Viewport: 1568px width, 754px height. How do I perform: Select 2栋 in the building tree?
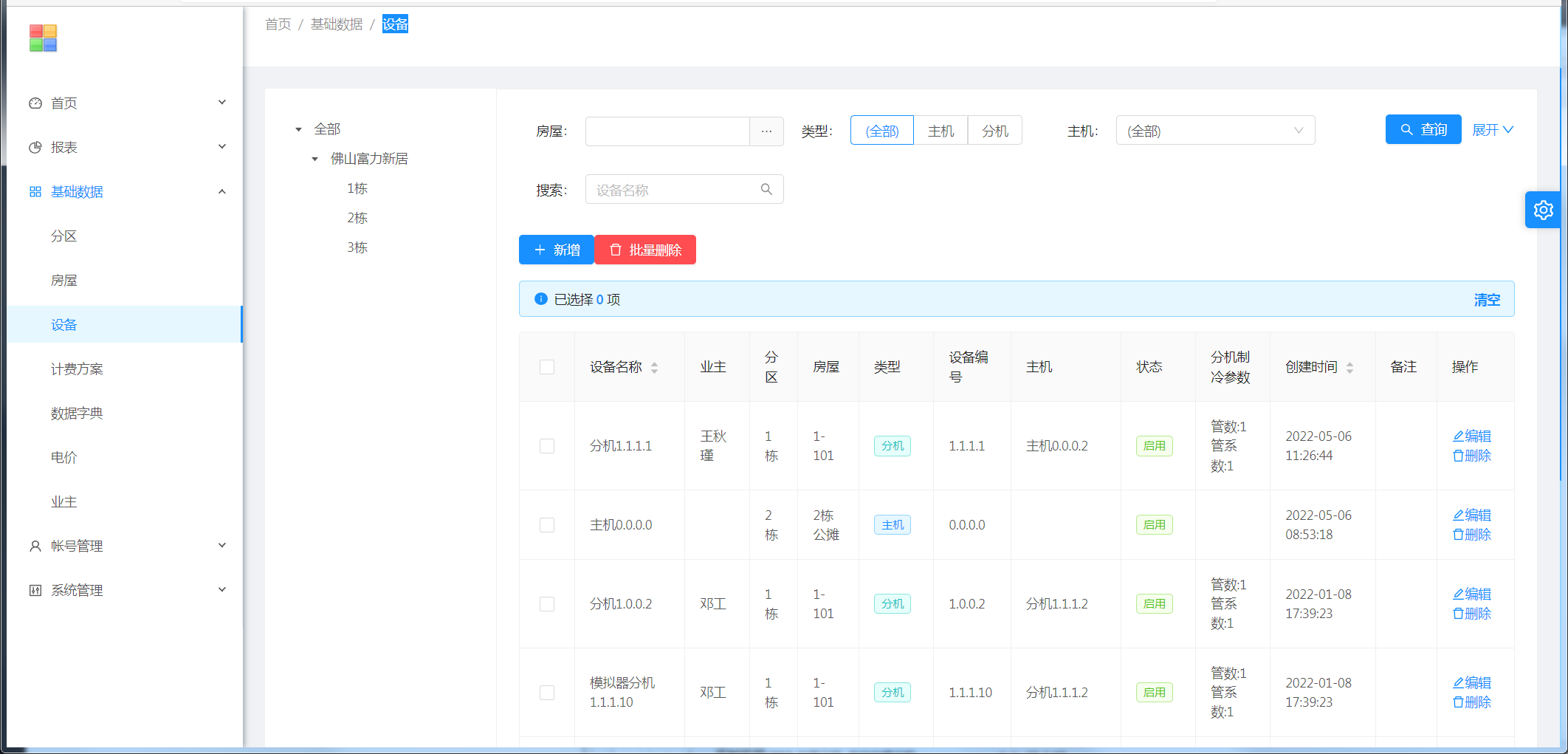coord(357,218)
